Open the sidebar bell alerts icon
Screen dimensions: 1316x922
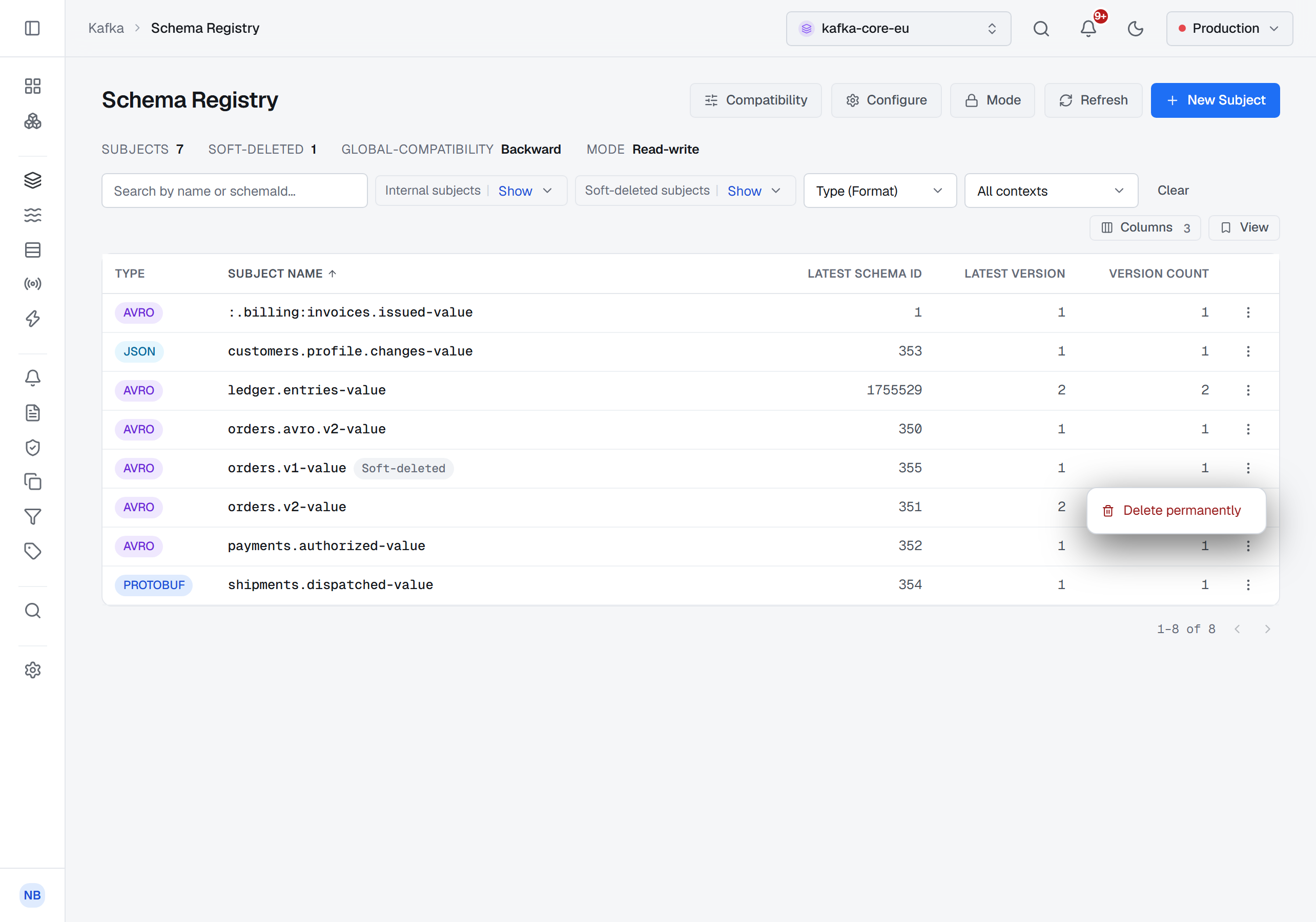click(33, 378)
